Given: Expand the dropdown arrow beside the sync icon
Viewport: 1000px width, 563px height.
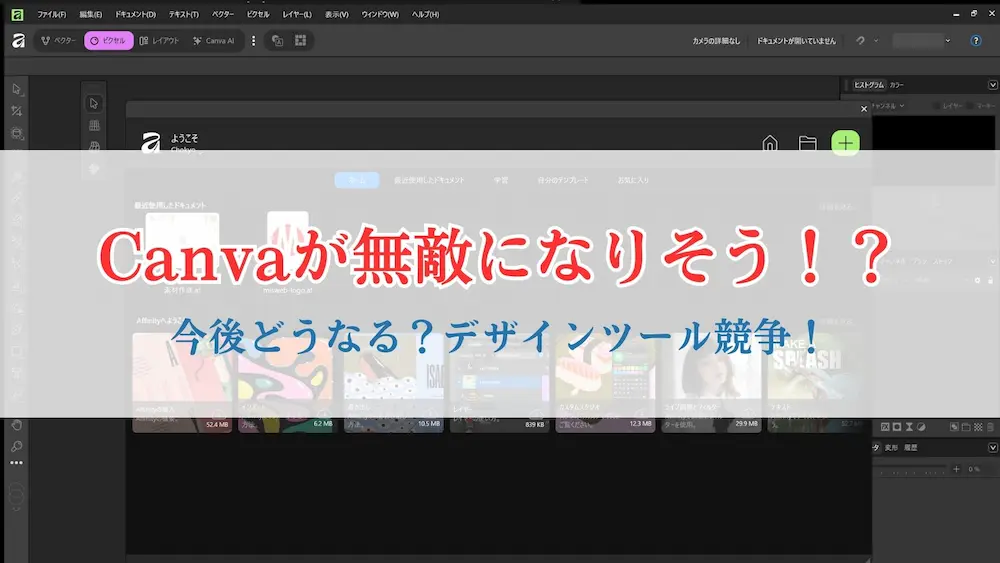Looking at the screenshot, I should click(x=876, y=41).
